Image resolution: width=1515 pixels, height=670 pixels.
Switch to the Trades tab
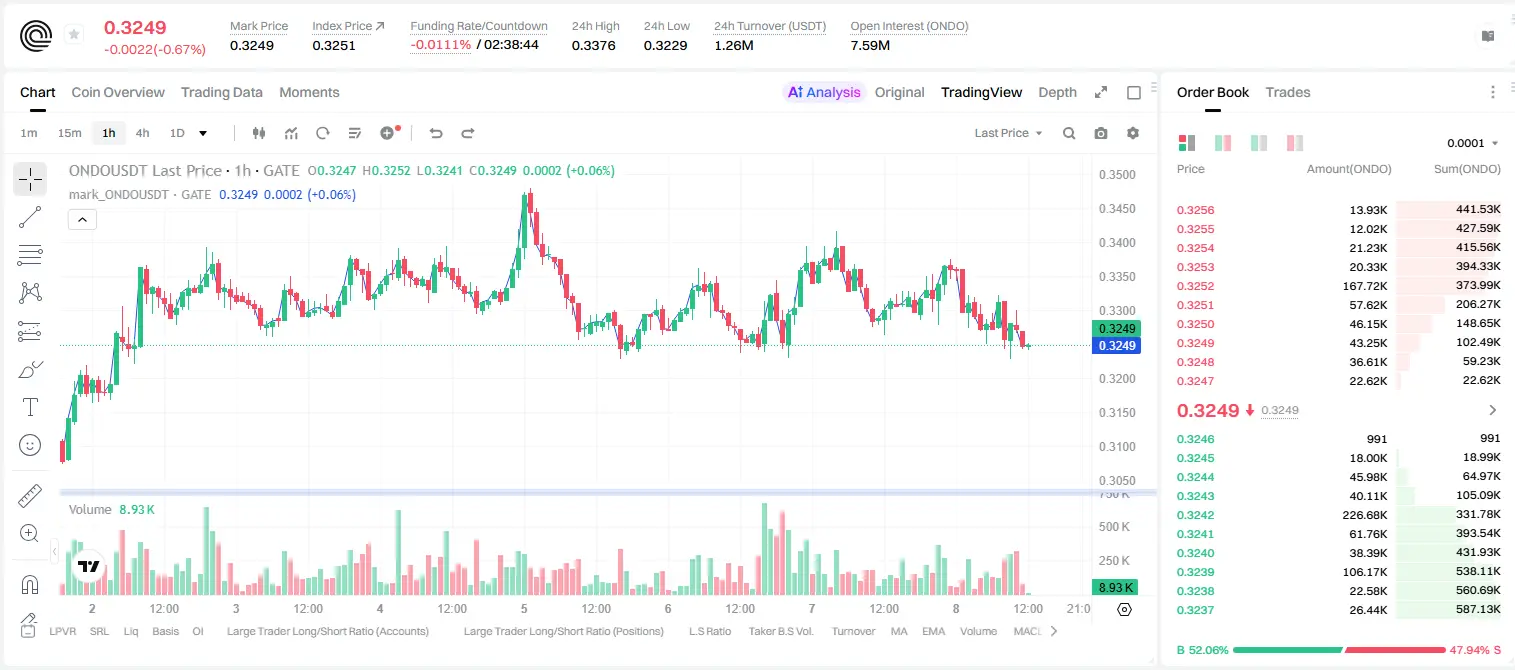tap(1287, 92)
